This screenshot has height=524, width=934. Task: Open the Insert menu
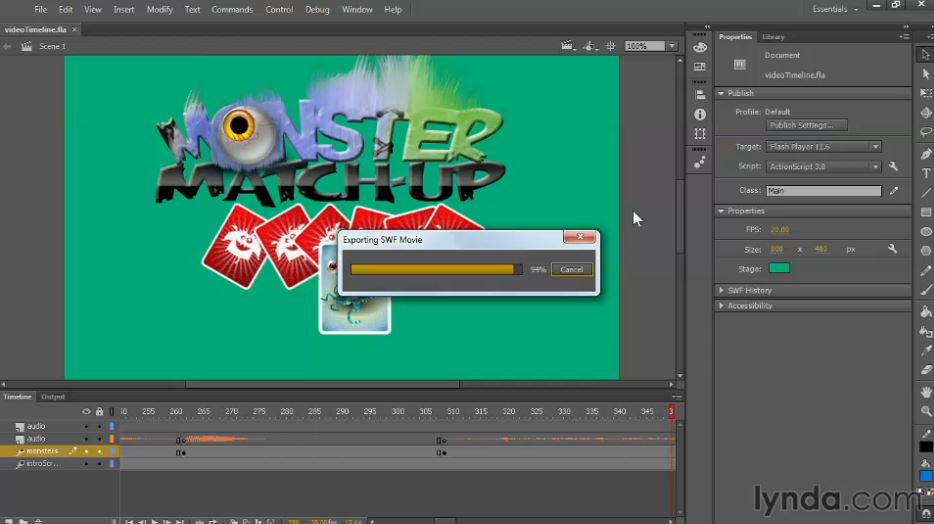point(124,10)
